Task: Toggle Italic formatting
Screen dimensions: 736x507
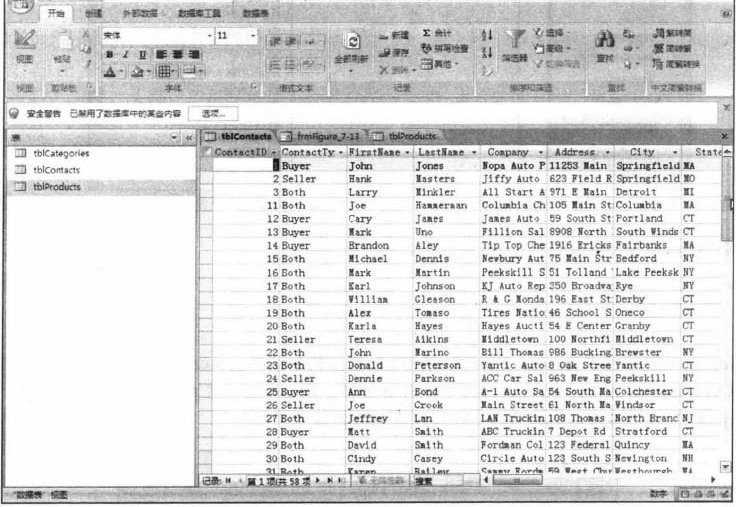Action: (x=126, y=54)
